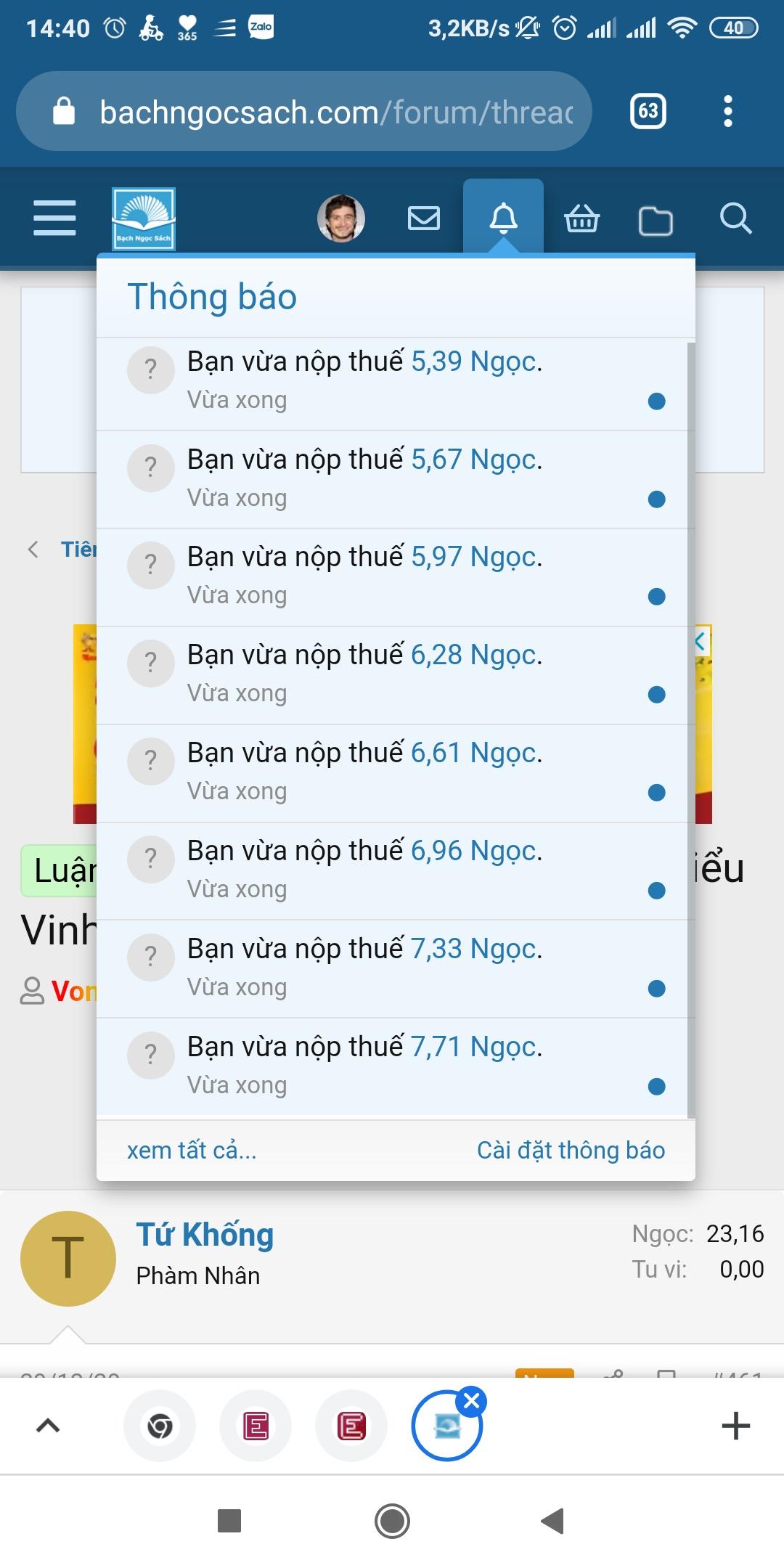Close the highlighted tab in bottom strip
The image size is (784, 1568).
(472, 1401)
